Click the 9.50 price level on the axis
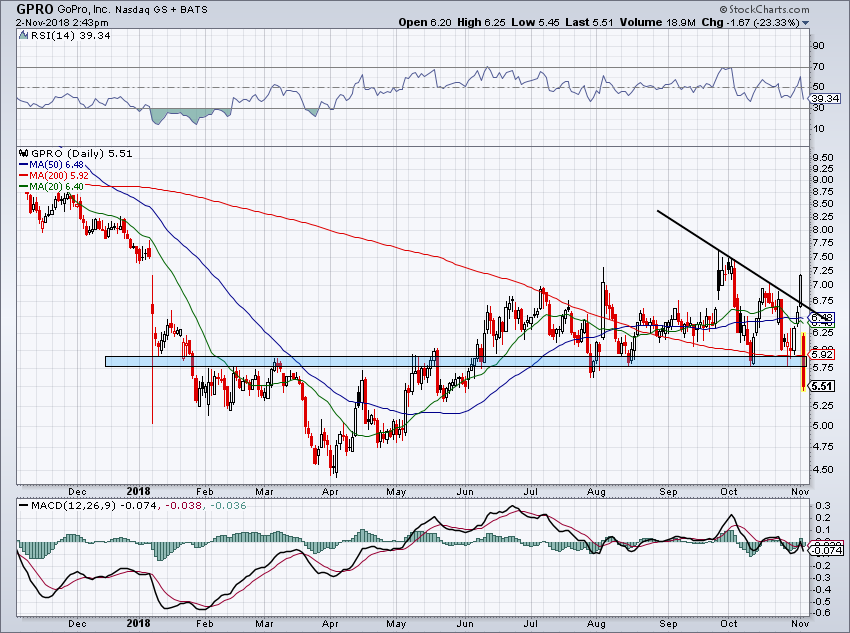Image resolution: width=850 pixels, height=633 pixels. pyautogui.click(x=823, y=158)
